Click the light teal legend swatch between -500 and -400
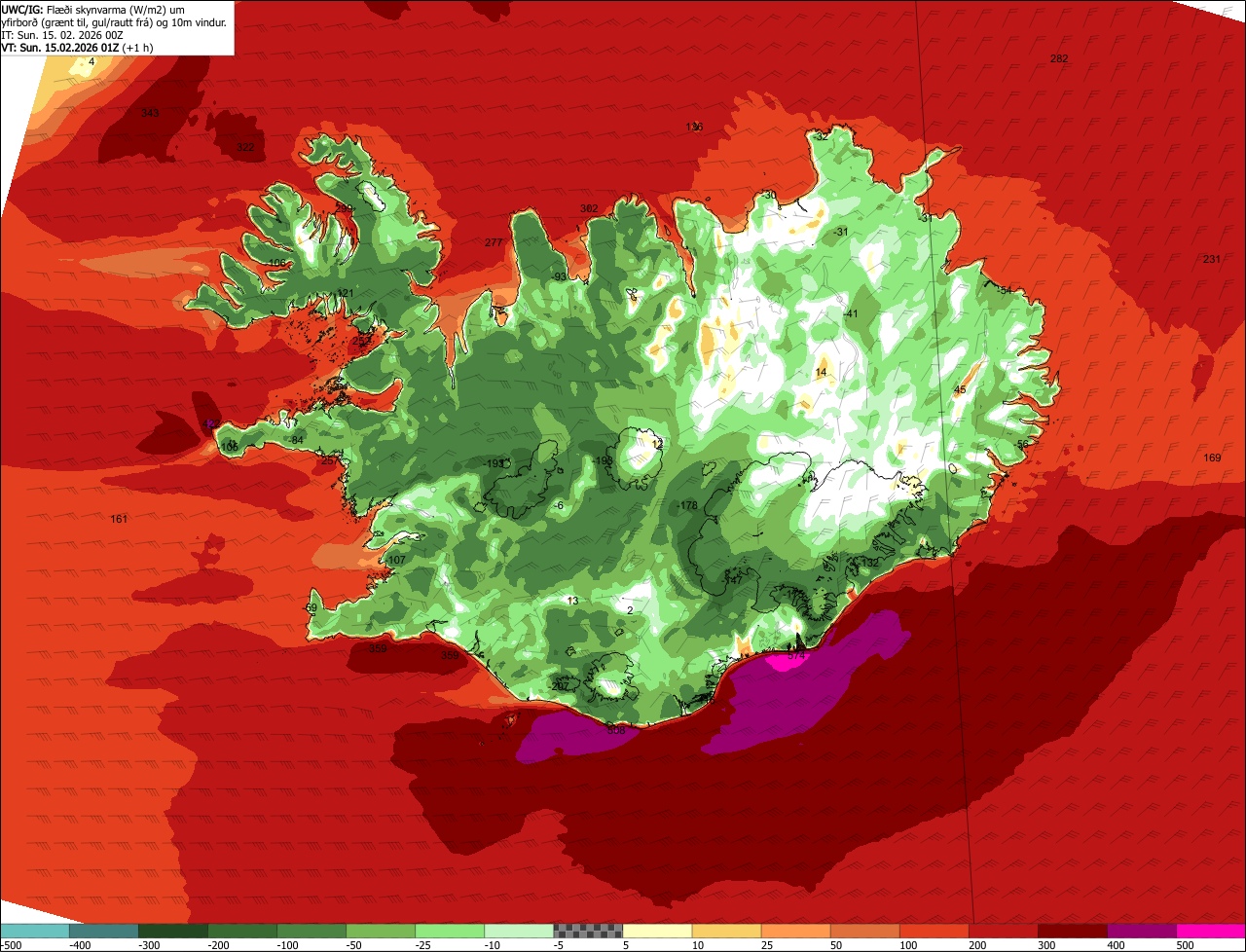The height and width of the screenshot is (952, 1246). [x=34, y=931]
